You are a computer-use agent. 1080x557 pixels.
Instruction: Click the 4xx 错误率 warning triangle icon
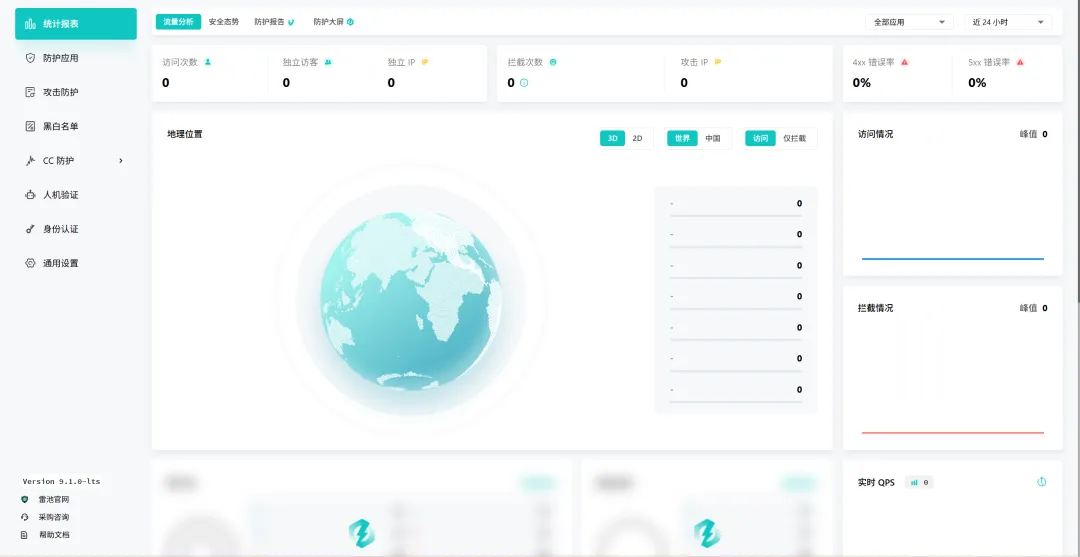[x=904, y=62]
